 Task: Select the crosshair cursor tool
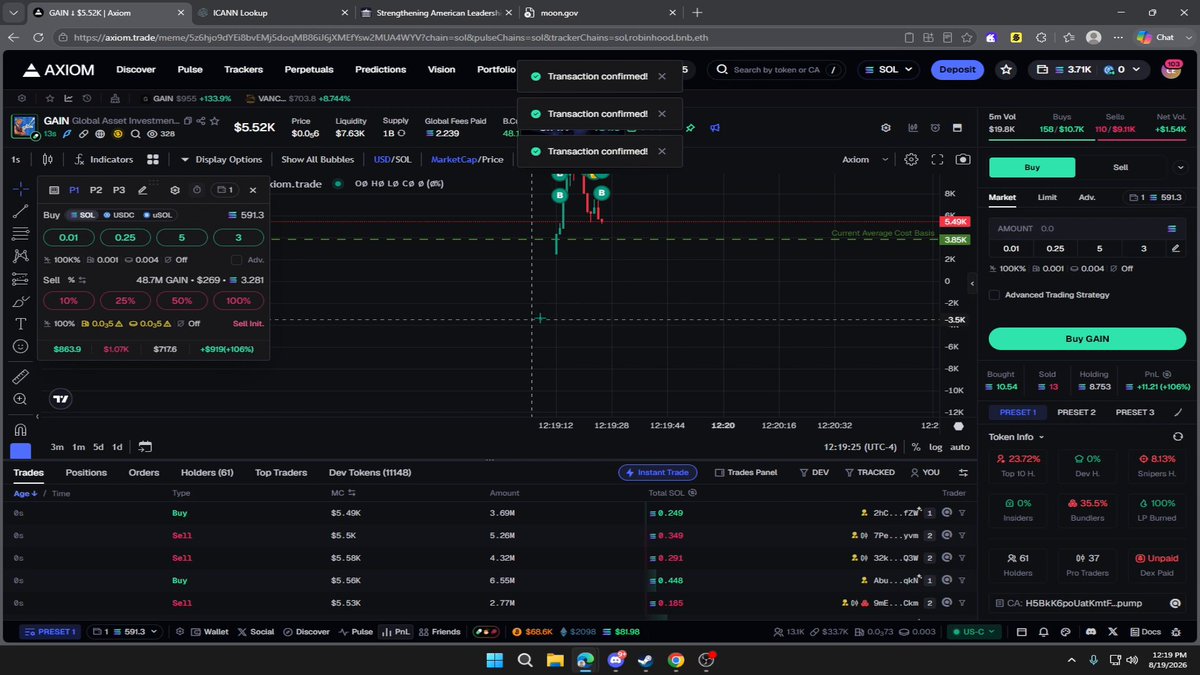click(20, 188)
